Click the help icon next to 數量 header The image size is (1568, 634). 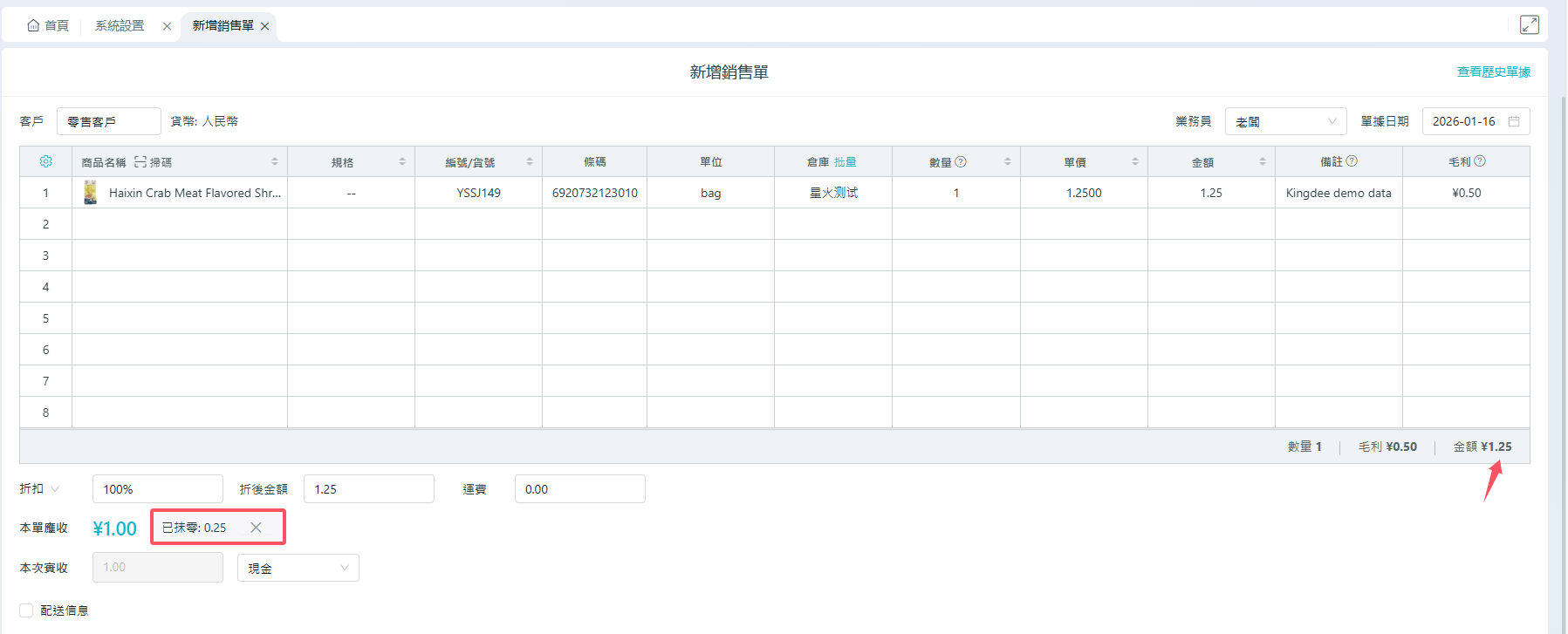tap(961, 161)
